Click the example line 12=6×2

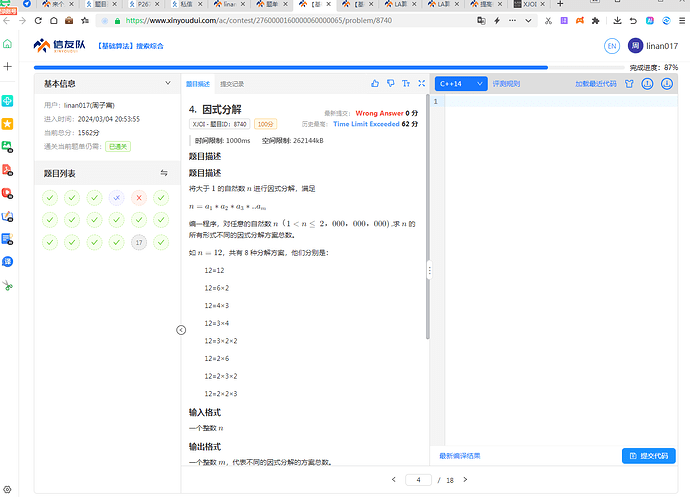point(217,288)
